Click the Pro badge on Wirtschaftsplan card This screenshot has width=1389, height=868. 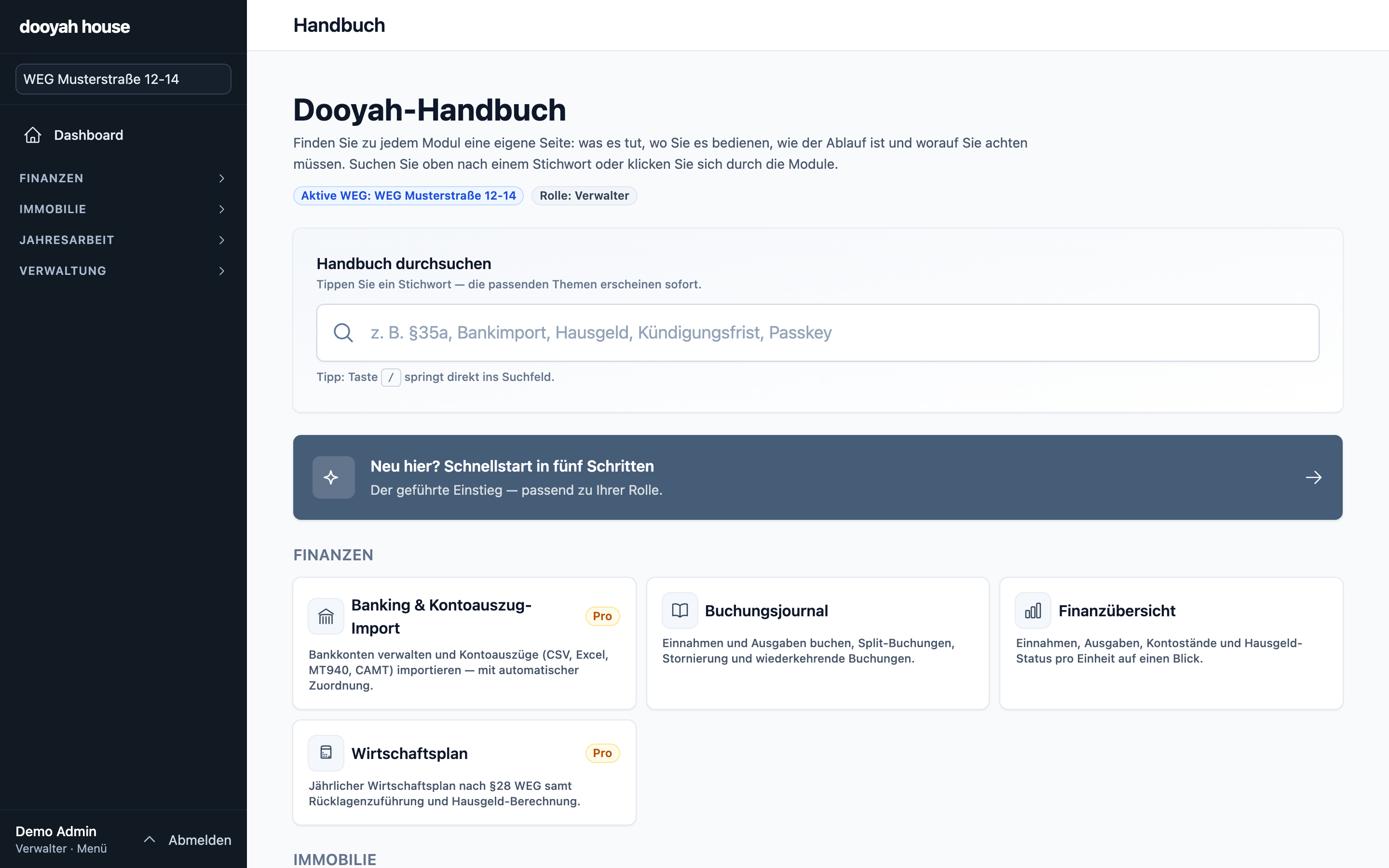click(x=603, y=753)
